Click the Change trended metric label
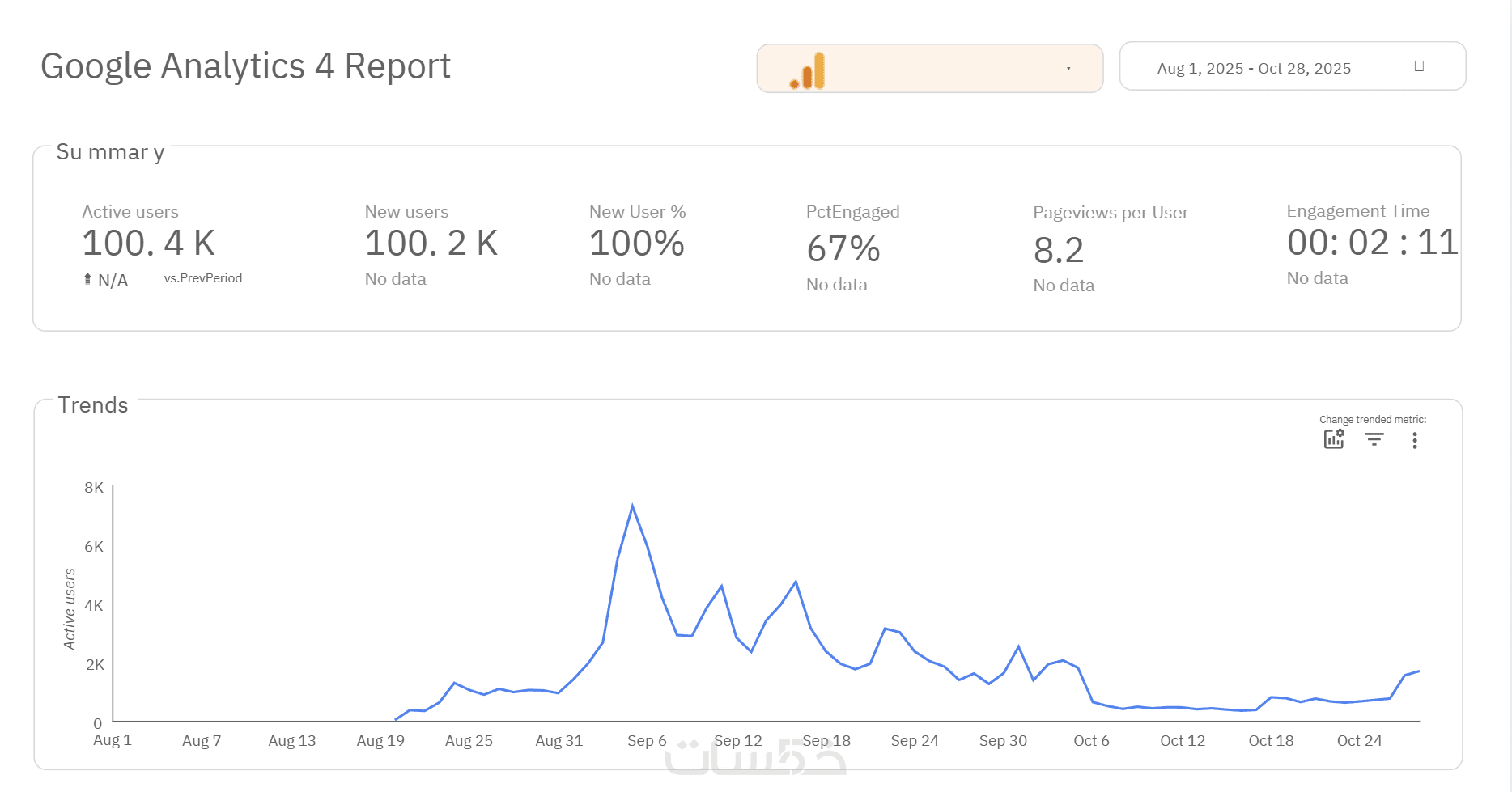 [1372, 419]
